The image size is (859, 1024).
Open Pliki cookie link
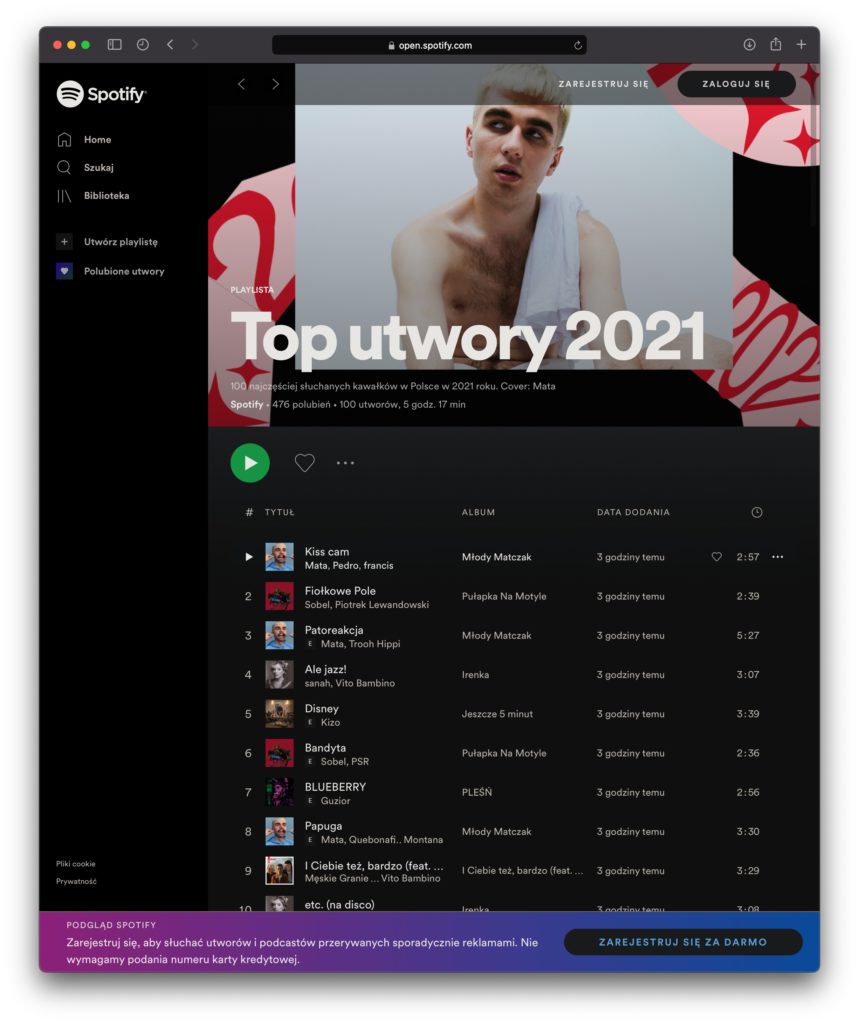click(76, 863)
